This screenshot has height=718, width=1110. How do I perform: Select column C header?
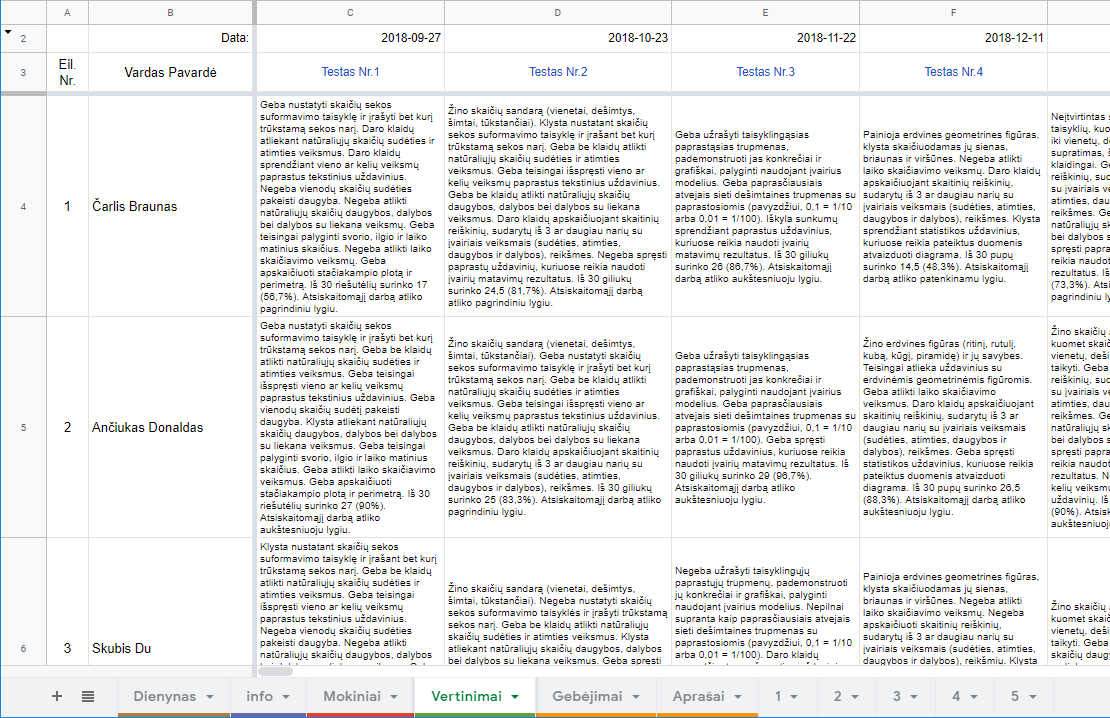[x=350, y=13]
